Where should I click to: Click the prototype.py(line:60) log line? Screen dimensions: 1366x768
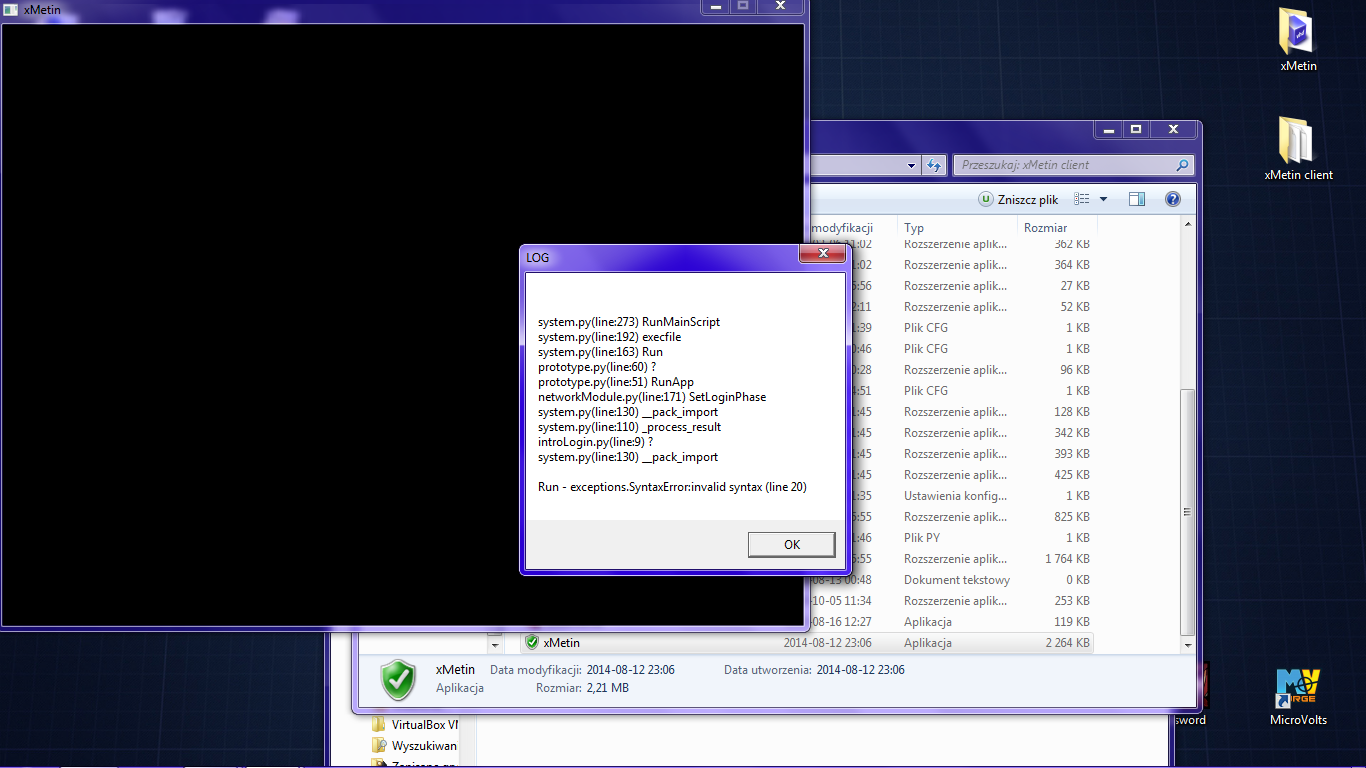point(597,367)
